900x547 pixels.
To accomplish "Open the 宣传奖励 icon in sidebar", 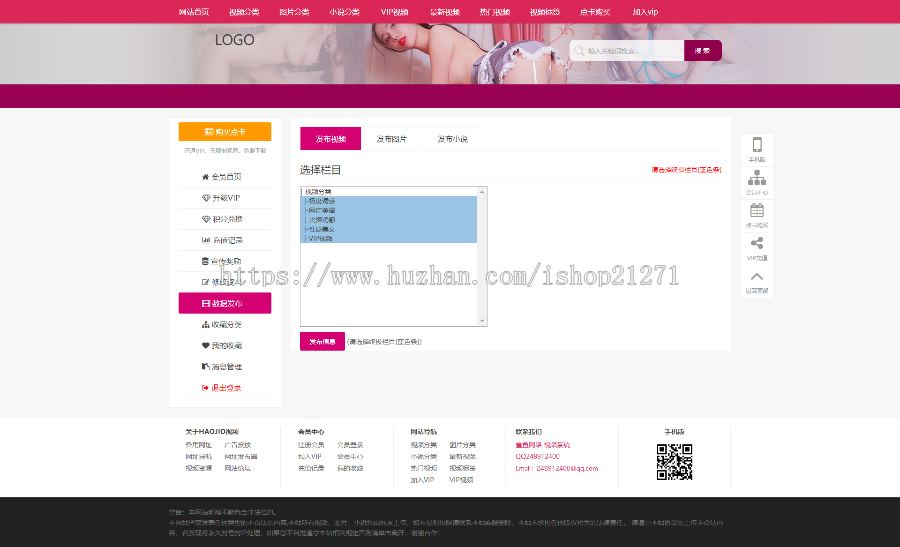I will click(x=205, y=261).
